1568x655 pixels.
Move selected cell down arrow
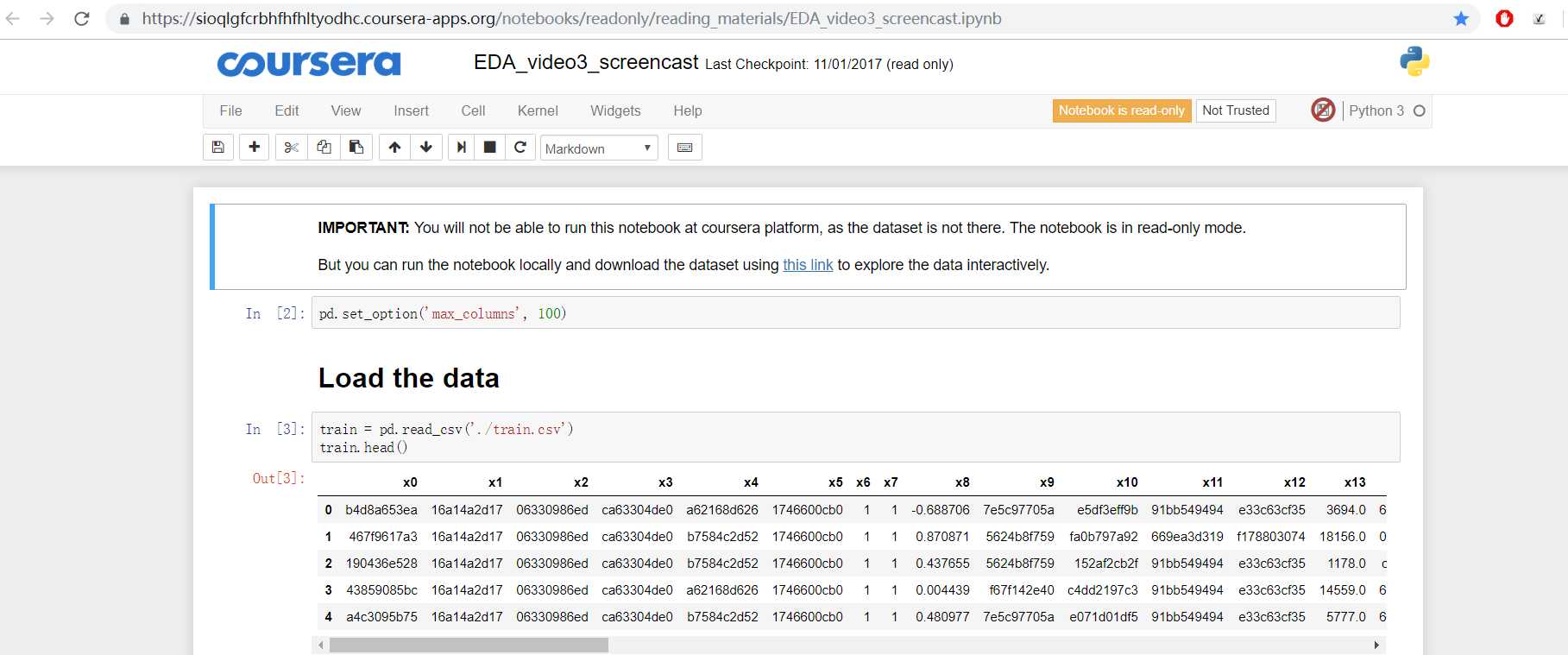(426, 148)
